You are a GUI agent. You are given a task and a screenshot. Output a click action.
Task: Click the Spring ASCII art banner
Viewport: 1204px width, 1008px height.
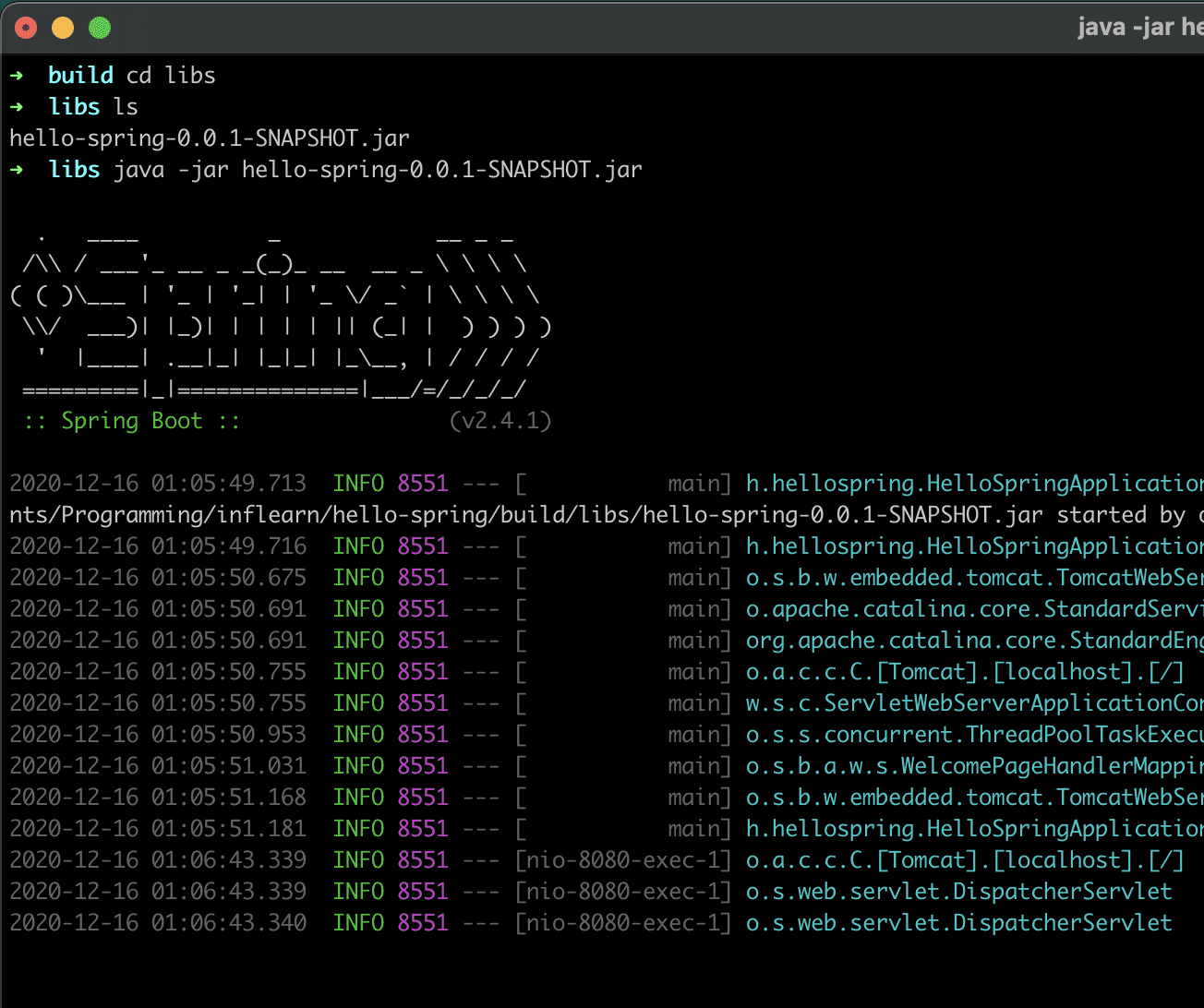pos(277,312)
